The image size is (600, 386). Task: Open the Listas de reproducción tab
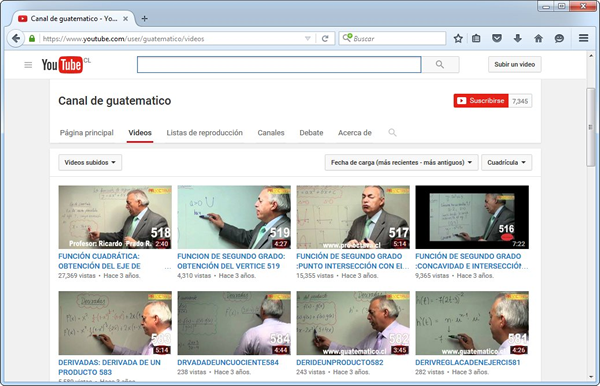(204, 133)
